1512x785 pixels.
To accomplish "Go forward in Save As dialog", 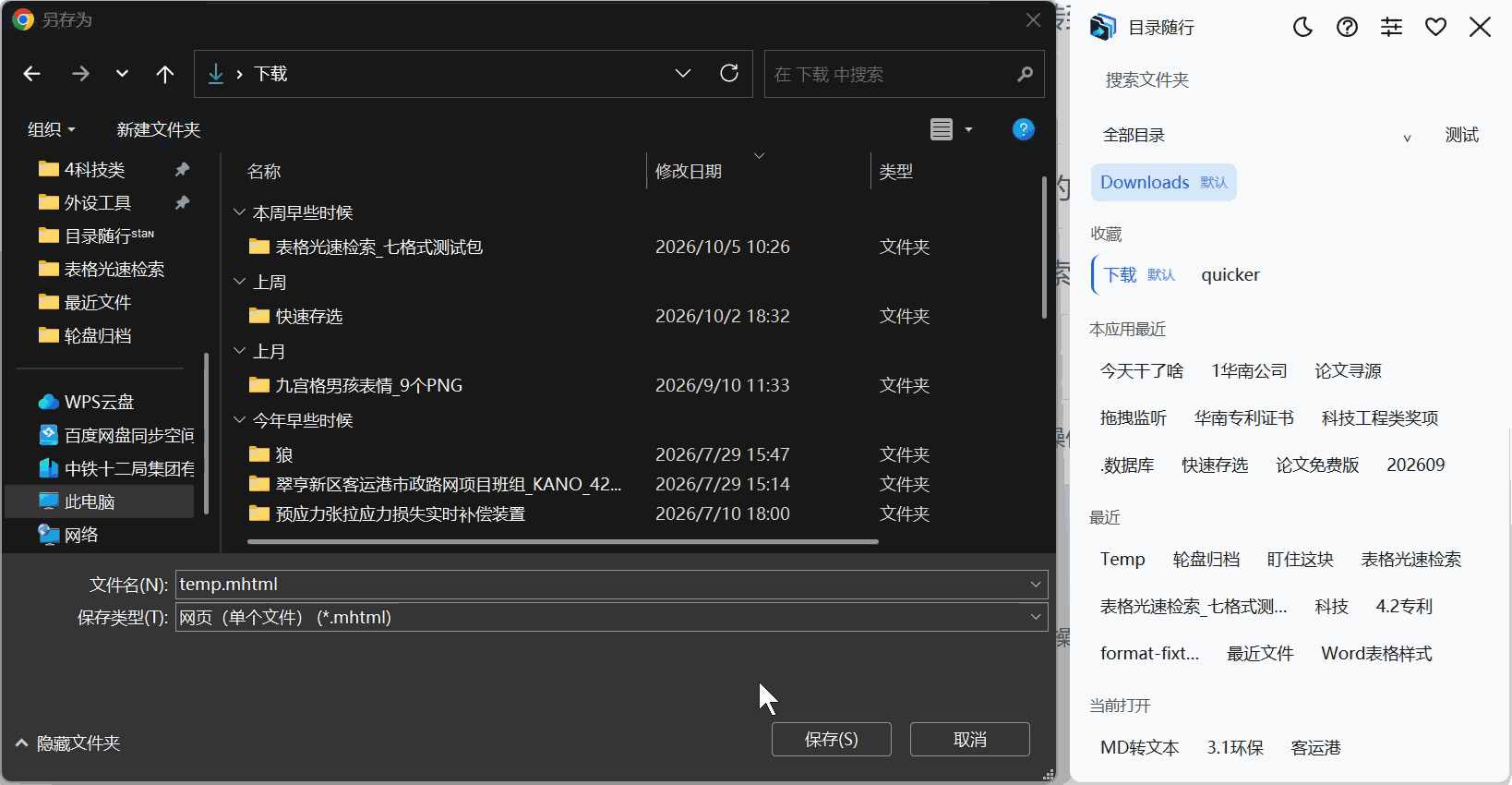I will coord(80,74).
